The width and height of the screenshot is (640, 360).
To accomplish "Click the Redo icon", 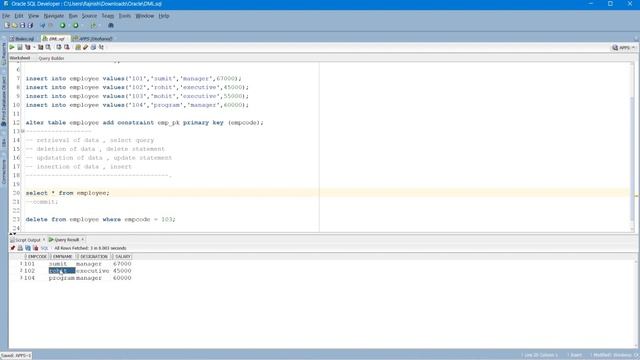I will pos(51,25).
